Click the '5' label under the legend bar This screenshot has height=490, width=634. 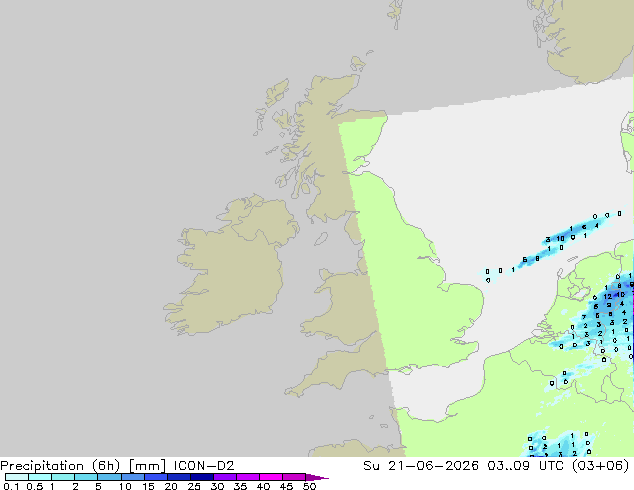[x=98, y=486]
